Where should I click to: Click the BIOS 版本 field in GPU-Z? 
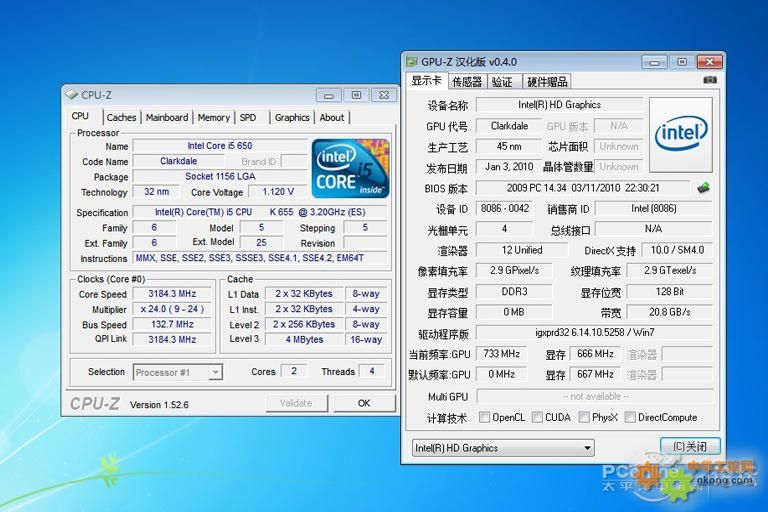(x=583, y=188)
